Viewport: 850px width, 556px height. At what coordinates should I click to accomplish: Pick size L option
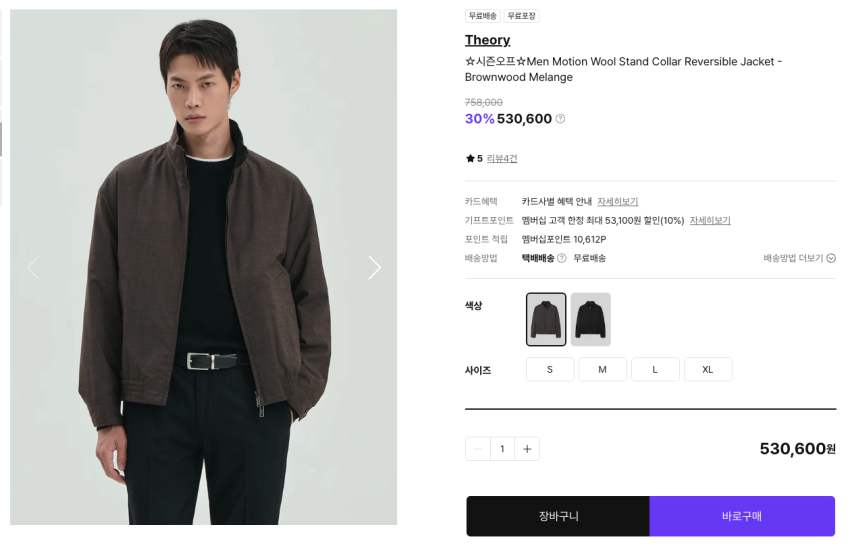click(x=655, y=369)
